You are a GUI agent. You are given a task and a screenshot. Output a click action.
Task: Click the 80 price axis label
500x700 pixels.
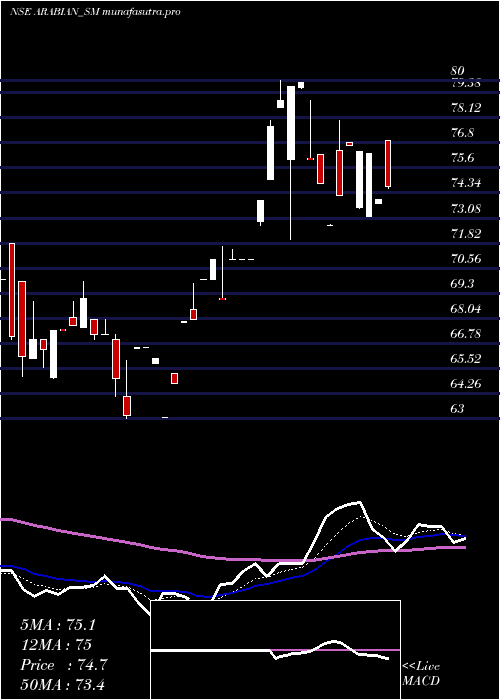(458, 71)
